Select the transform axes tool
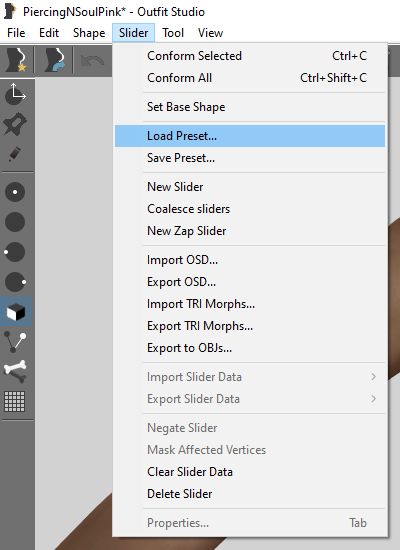 (15, 94)
